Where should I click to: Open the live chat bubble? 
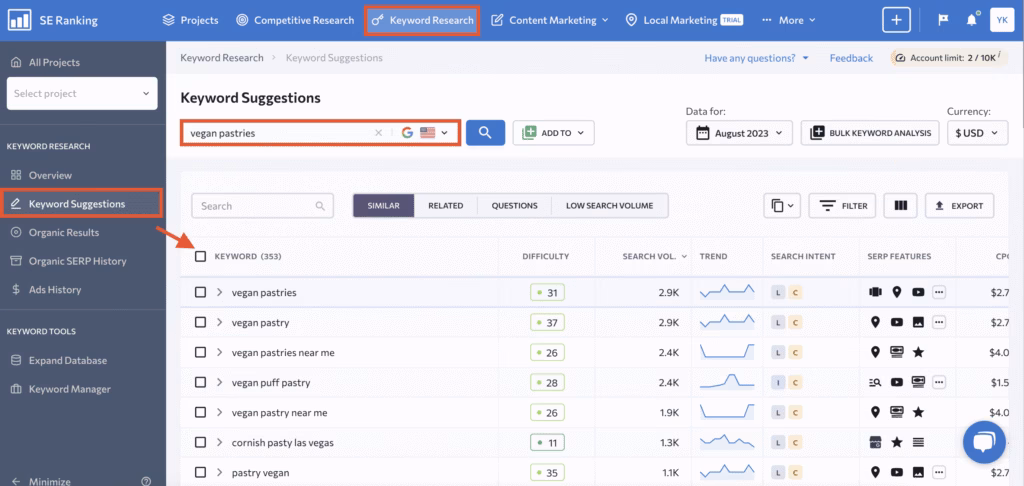[x=983, y=441]
